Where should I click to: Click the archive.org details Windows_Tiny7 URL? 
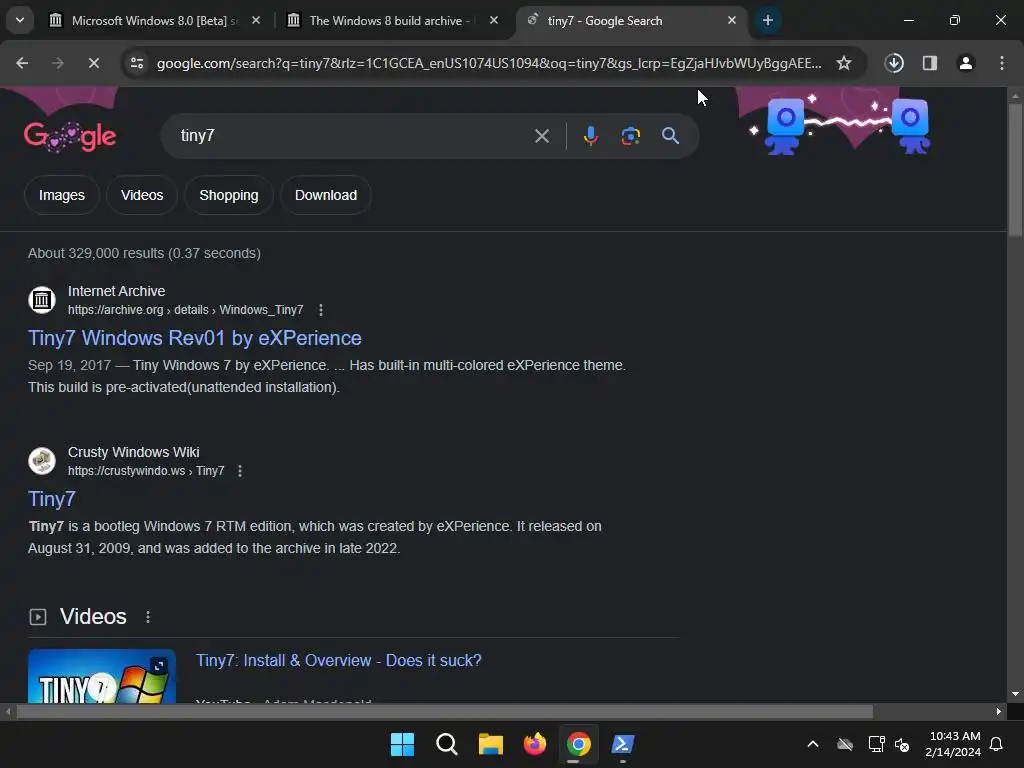(x=185, y=310)
